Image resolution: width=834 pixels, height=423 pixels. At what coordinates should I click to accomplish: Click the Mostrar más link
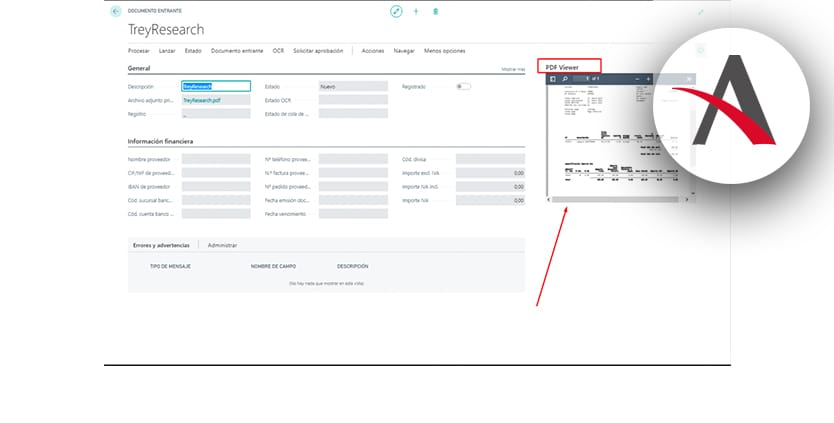[513, 69]
